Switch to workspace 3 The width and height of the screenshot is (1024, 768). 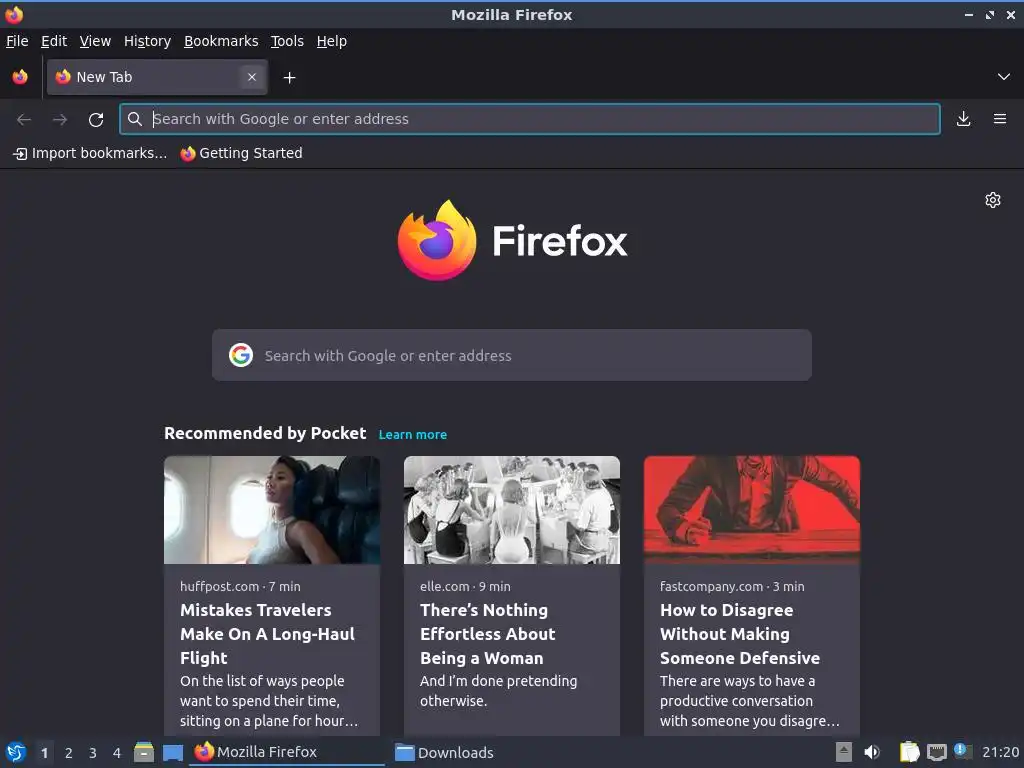pyautogui.click(x=93, y=753)
